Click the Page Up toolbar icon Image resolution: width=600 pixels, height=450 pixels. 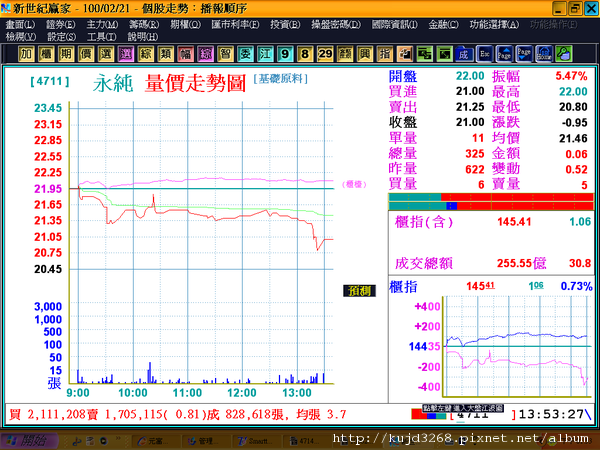(504, 54)
